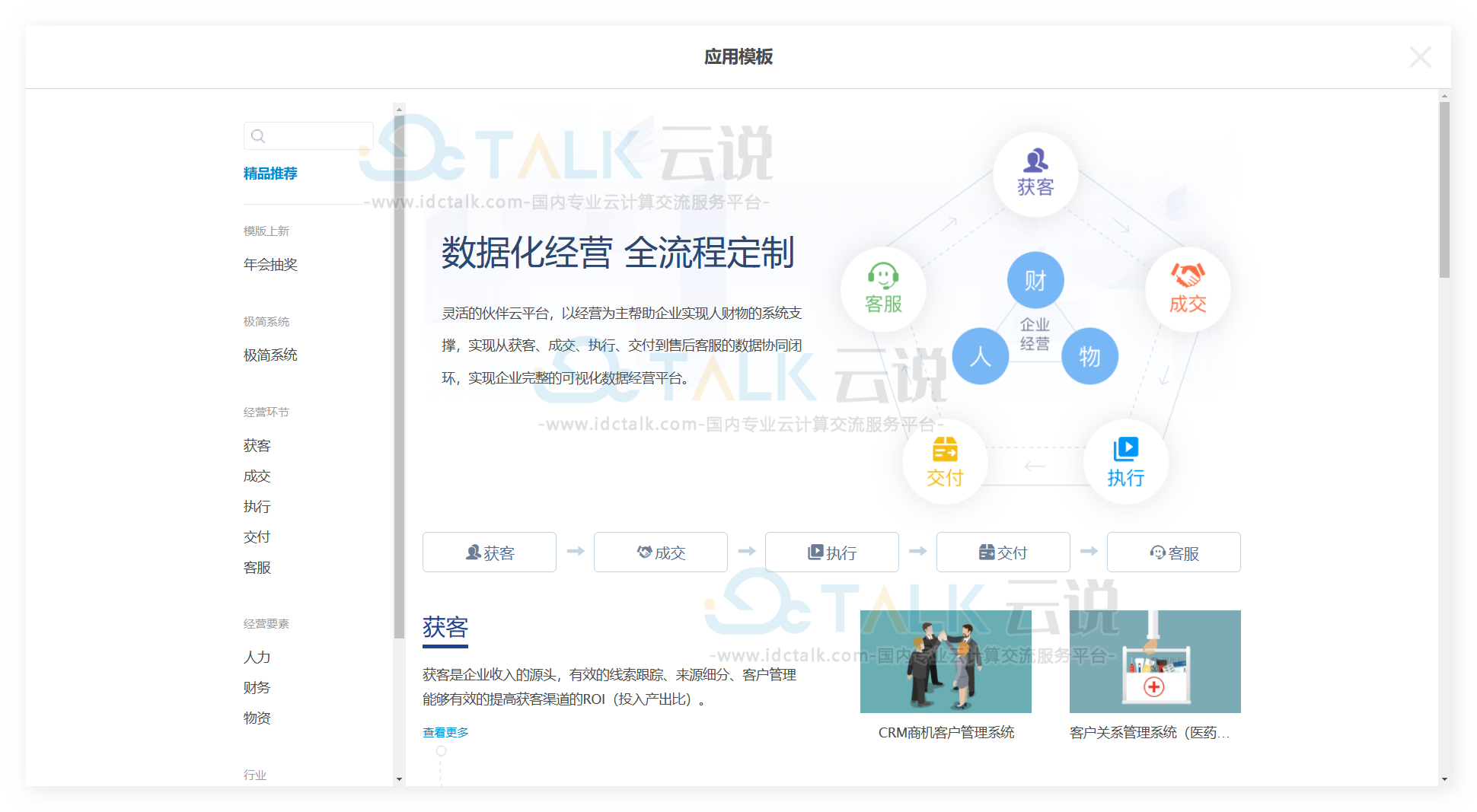This screenshot has width=1477, height=812.
Task: Click the blue 物 circle
Action: [x=1089, y=356]
